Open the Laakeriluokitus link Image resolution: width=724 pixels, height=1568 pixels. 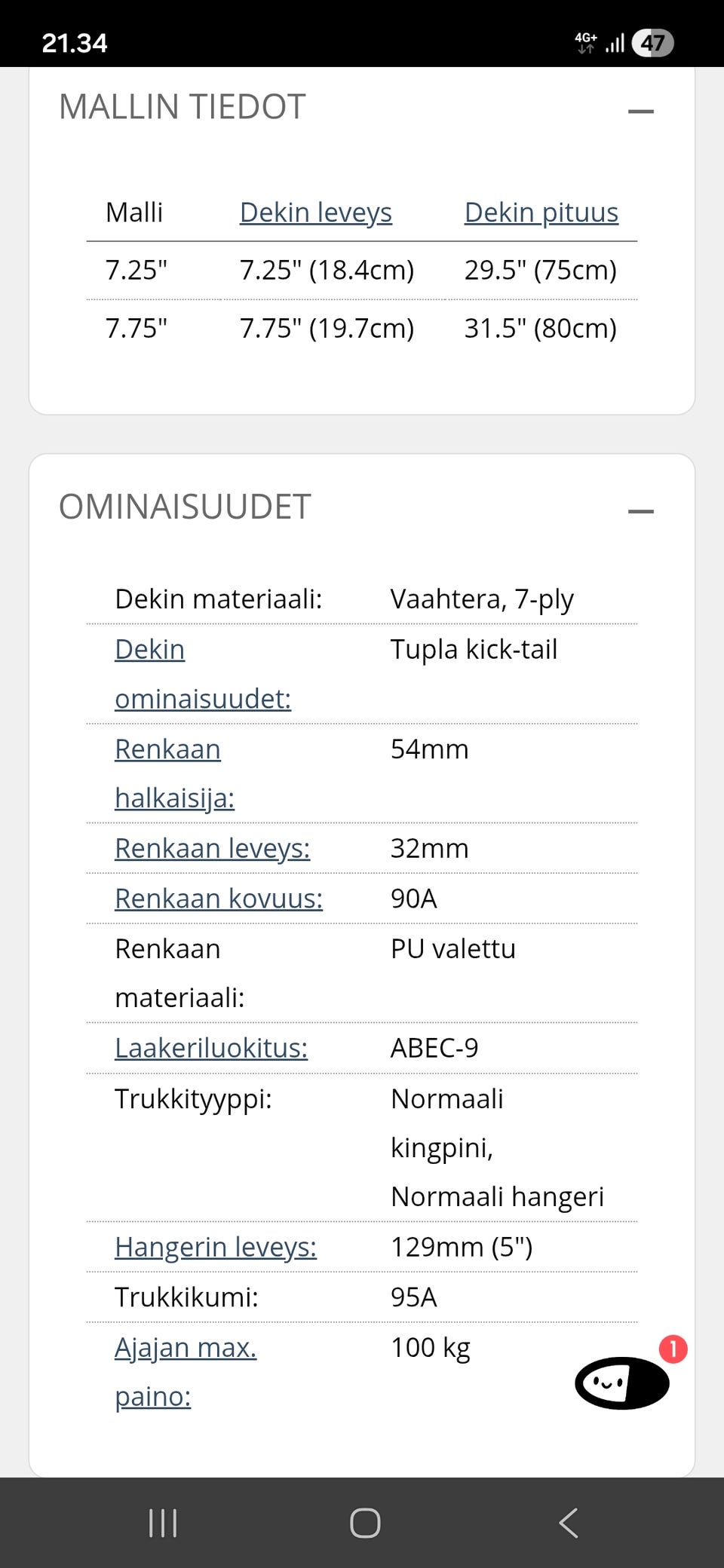[x=211, y=1048]
